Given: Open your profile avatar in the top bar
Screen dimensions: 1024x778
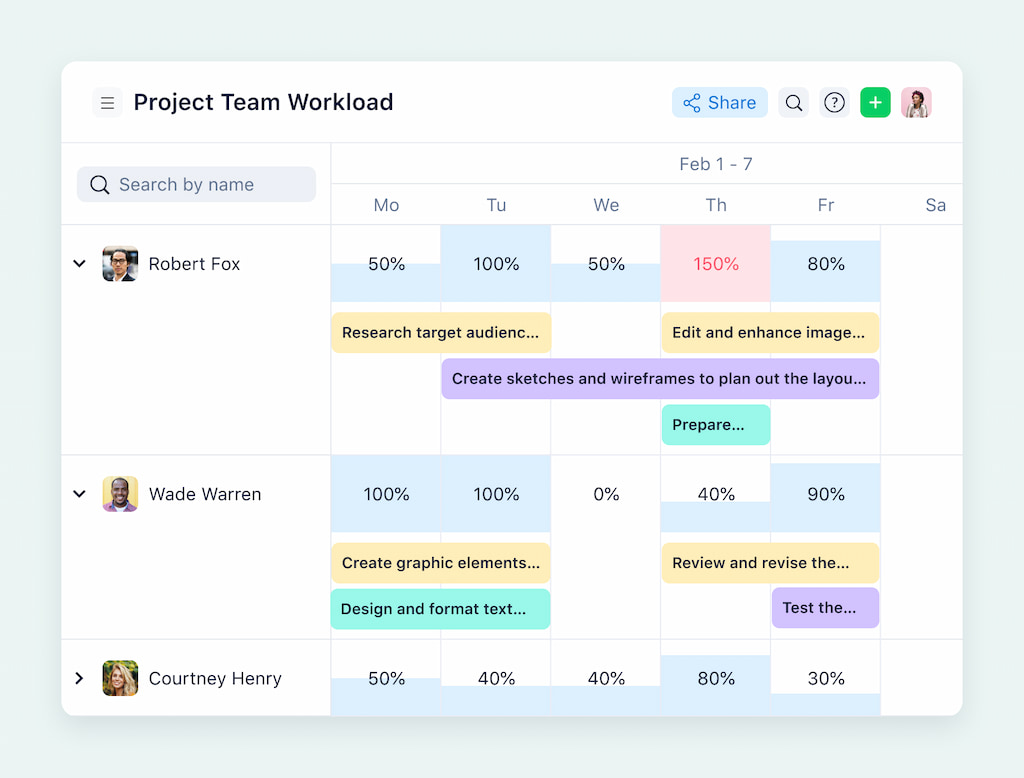Looking at the screenshot, I should pyautogui.click(x=916, y=102).
